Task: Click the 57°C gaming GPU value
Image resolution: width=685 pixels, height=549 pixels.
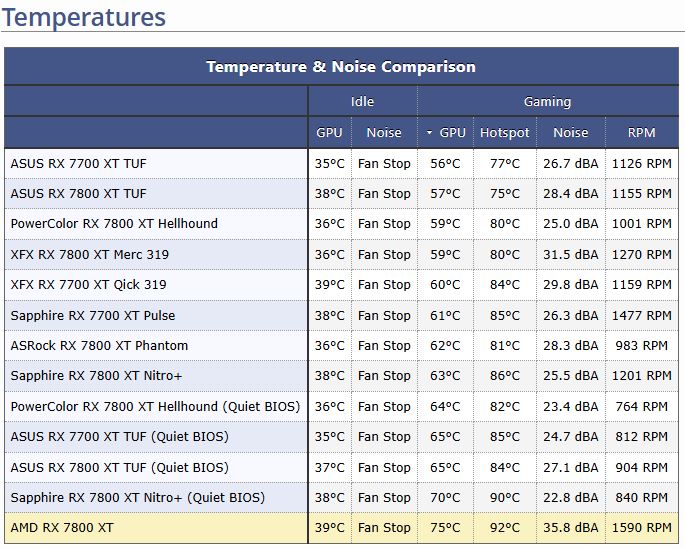Action: [x=445, y=193]
